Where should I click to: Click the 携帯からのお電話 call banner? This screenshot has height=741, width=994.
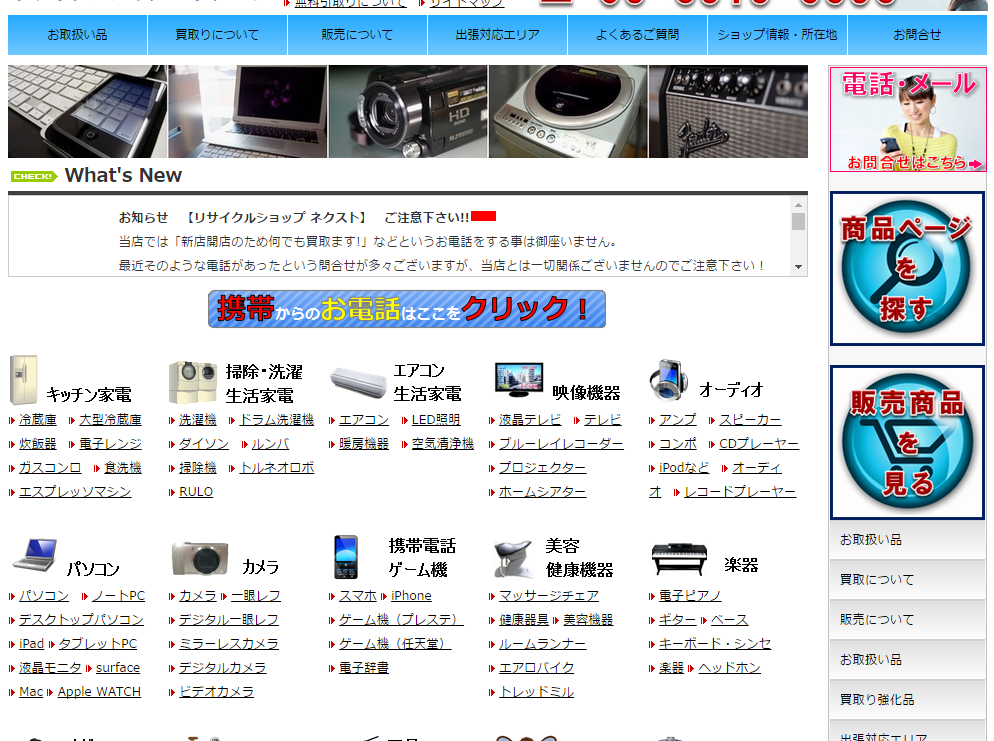pyautogui.click(x=407, y=309)
